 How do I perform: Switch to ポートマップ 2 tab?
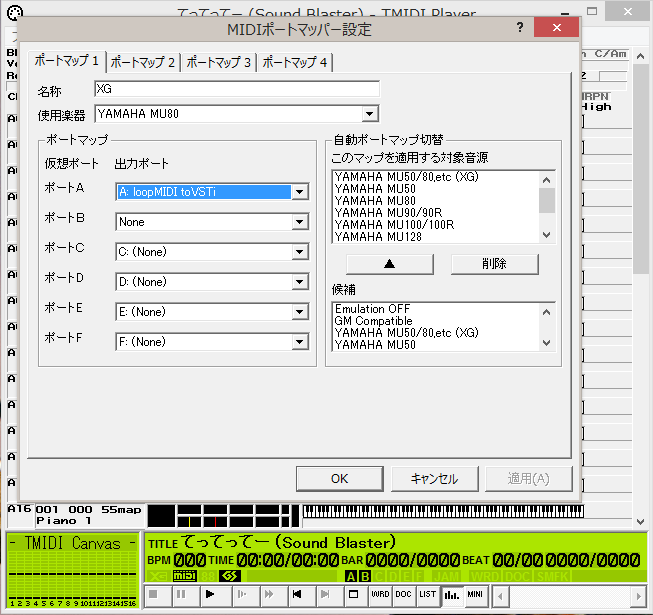point(142,62)
